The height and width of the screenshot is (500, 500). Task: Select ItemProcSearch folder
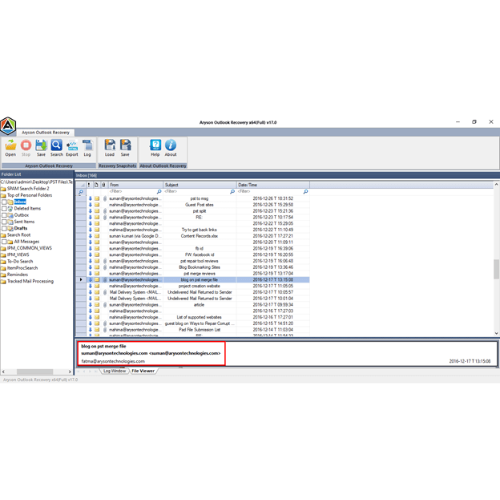22,268
